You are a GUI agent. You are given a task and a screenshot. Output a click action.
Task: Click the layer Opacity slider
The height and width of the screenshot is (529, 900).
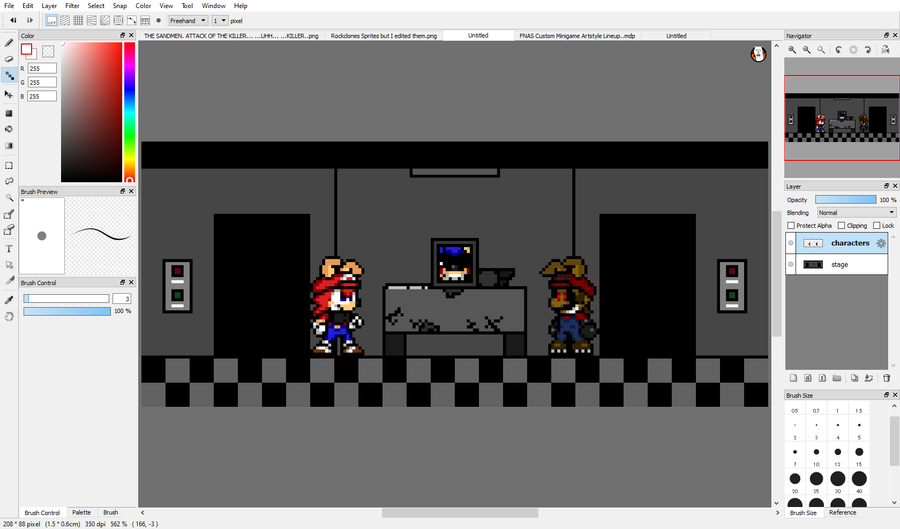click(845, 200)
